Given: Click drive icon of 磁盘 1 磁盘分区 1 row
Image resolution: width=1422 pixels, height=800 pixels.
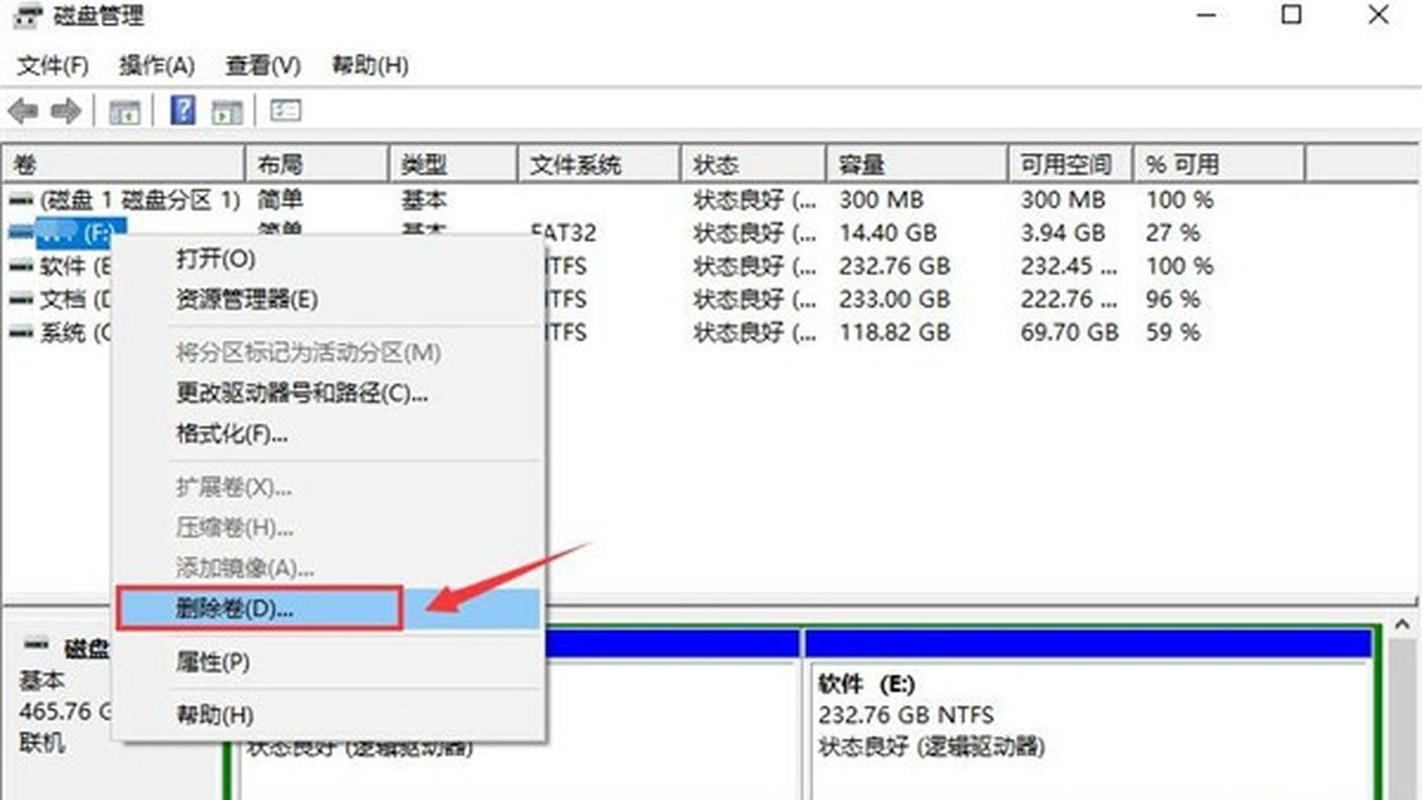Looking at the screenshot, I should pyautogui.click(x=20, y=200).
